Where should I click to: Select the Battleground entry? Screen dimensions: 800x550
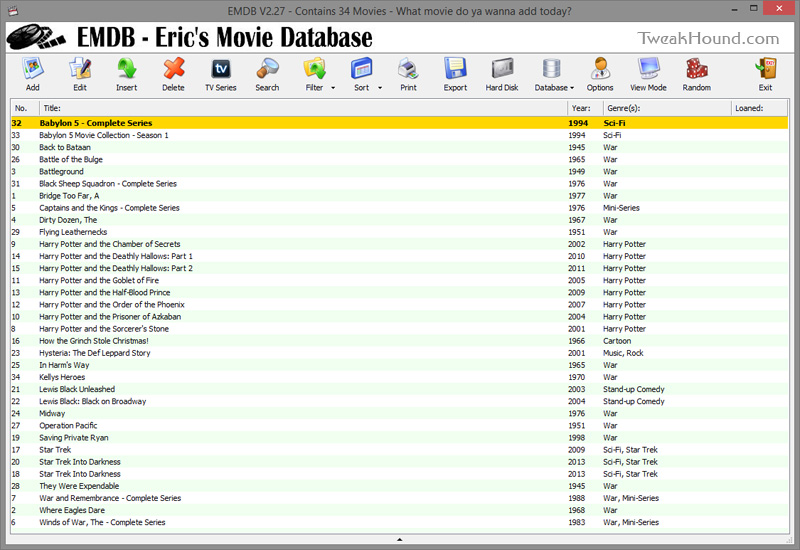point(399,171)
